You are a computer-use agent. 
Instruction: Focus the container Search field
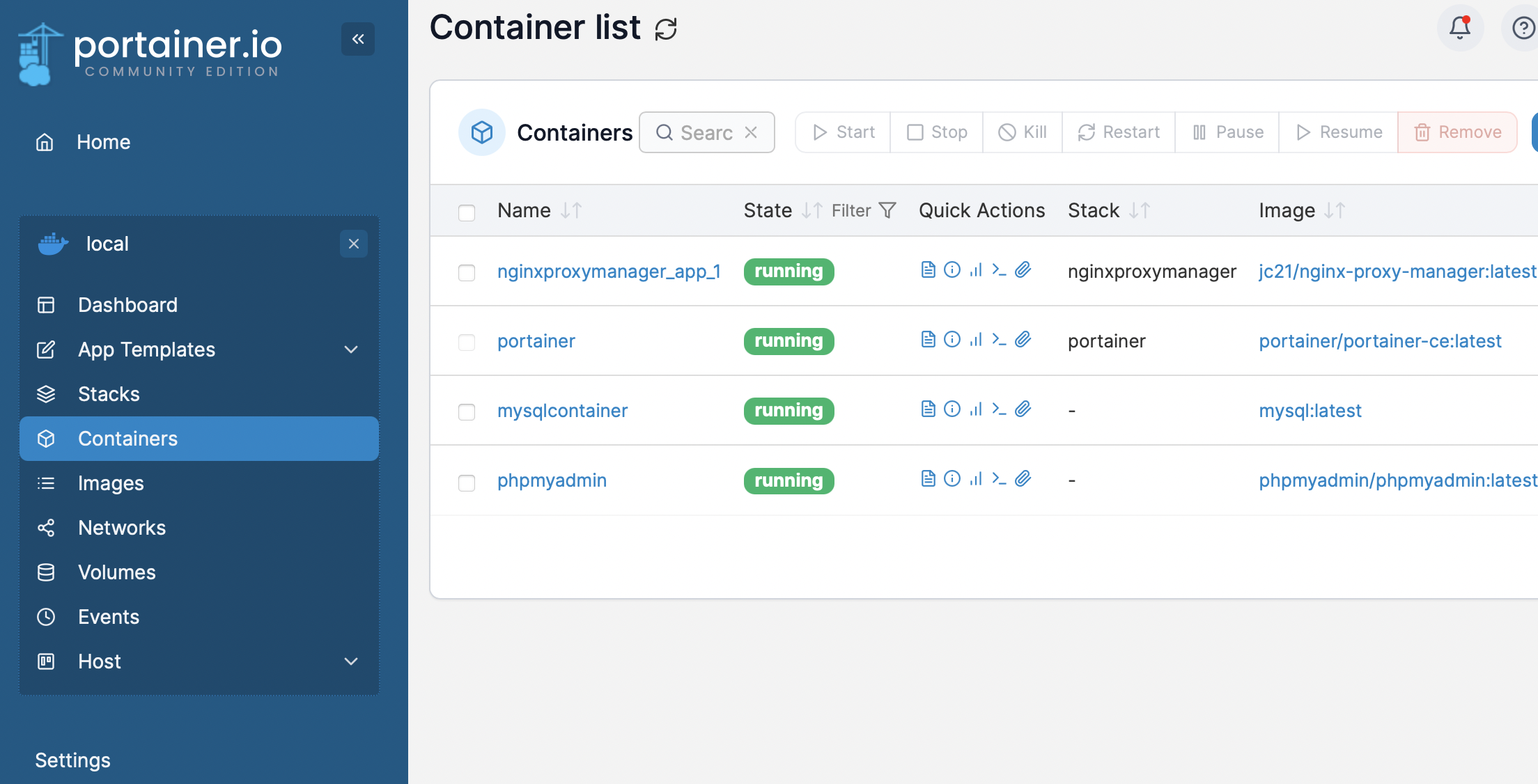click(x=706, y=132)
